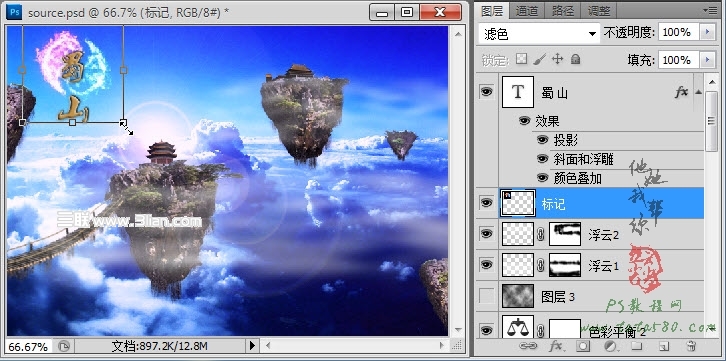Click the bottom-center transform handle
The height and width of the screenshot is (361, 726).
coord(72,123)
